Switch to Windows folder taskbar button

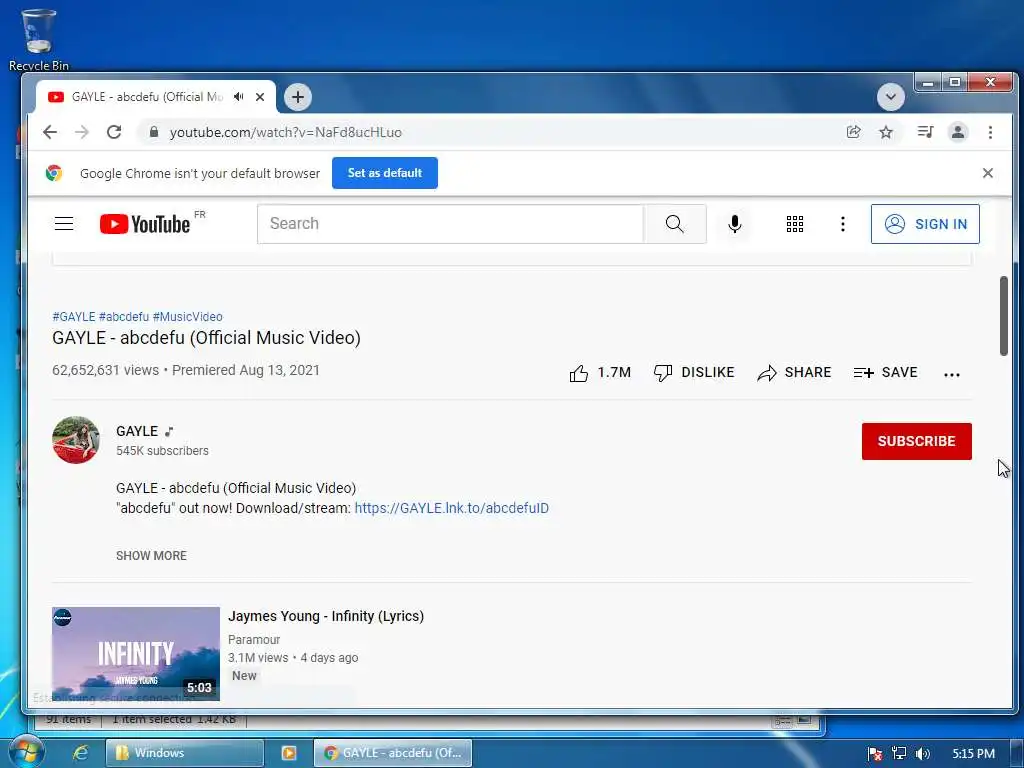tap(185, 753)
